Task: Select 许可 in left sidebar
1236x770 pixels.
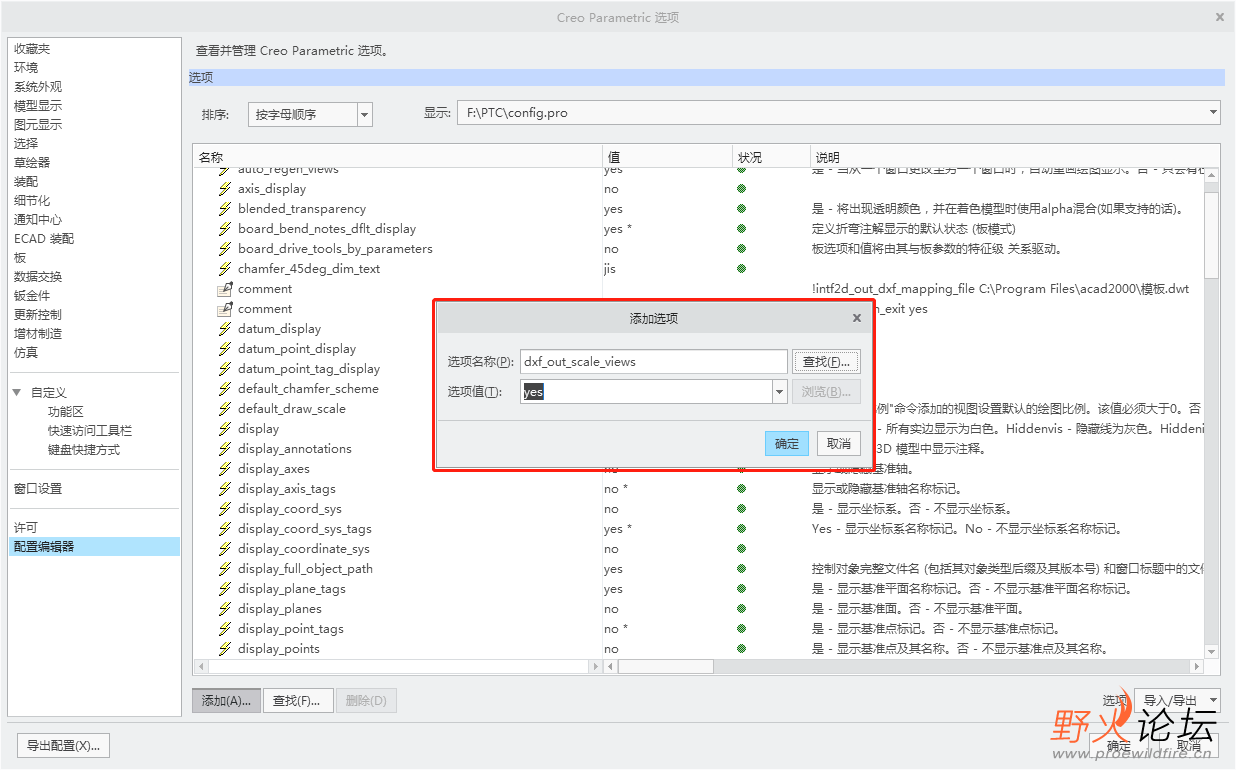Action: [x=26, y=528]
